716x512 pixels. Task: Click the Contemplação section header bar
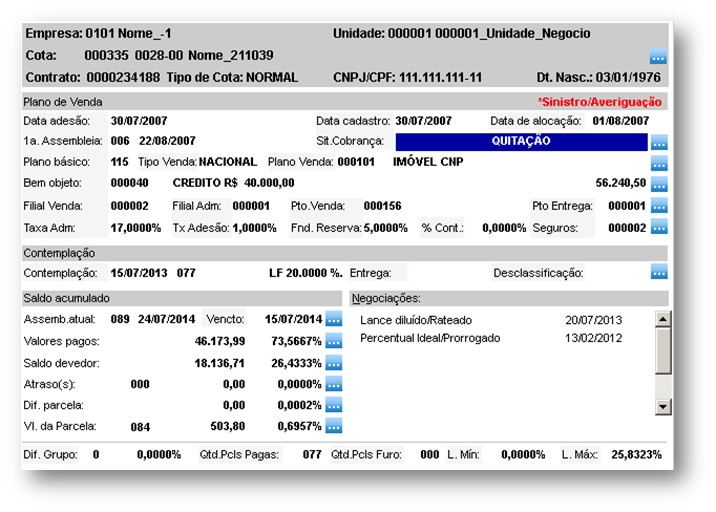coord(345,253)
